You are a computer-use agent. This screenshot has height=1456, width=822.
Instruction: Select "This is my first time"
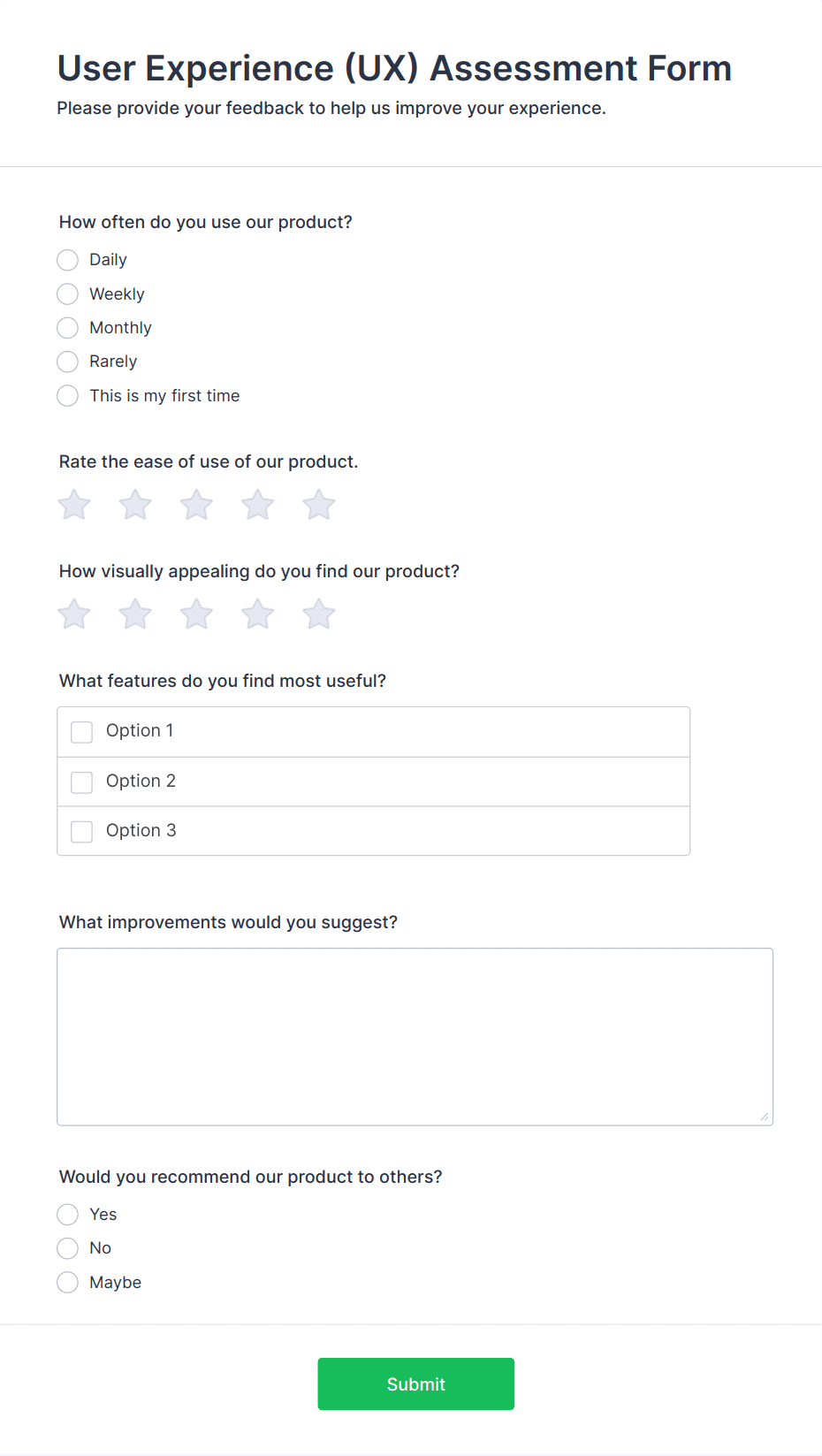[68, 396]
